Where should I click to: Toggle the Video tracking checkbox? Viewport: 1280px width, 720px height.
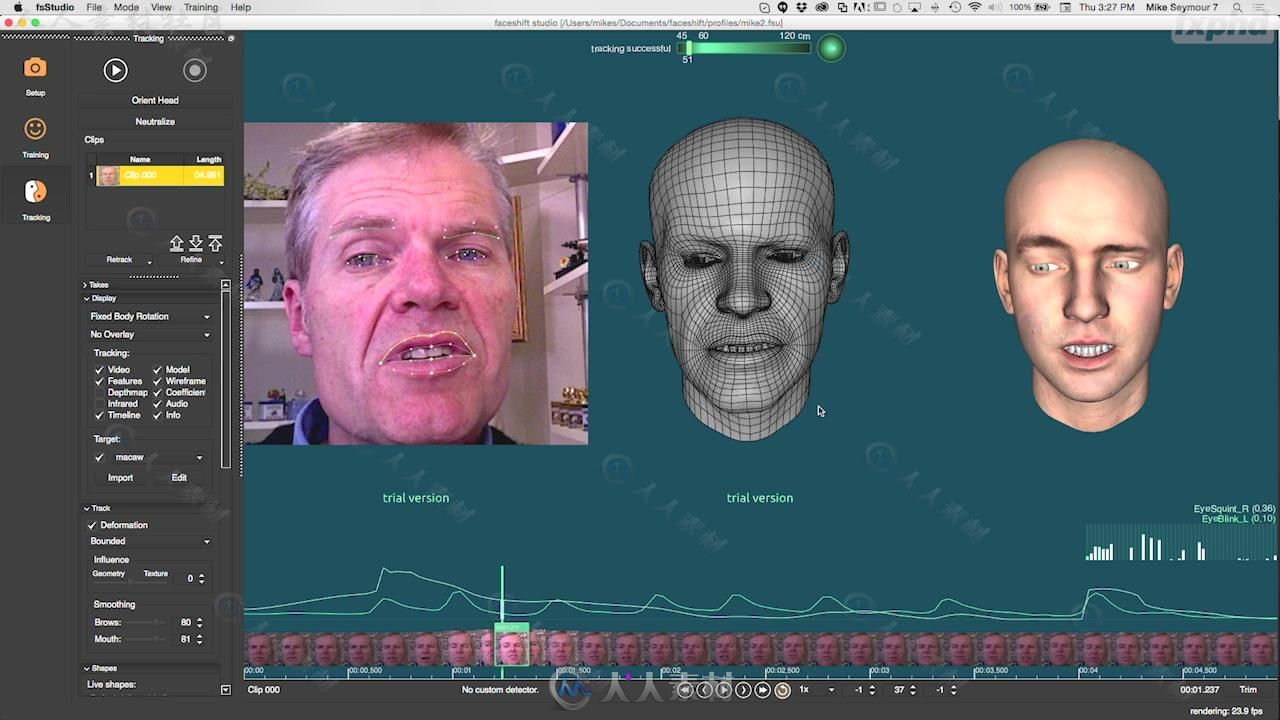pyautogui.click(x=99, y=370)
